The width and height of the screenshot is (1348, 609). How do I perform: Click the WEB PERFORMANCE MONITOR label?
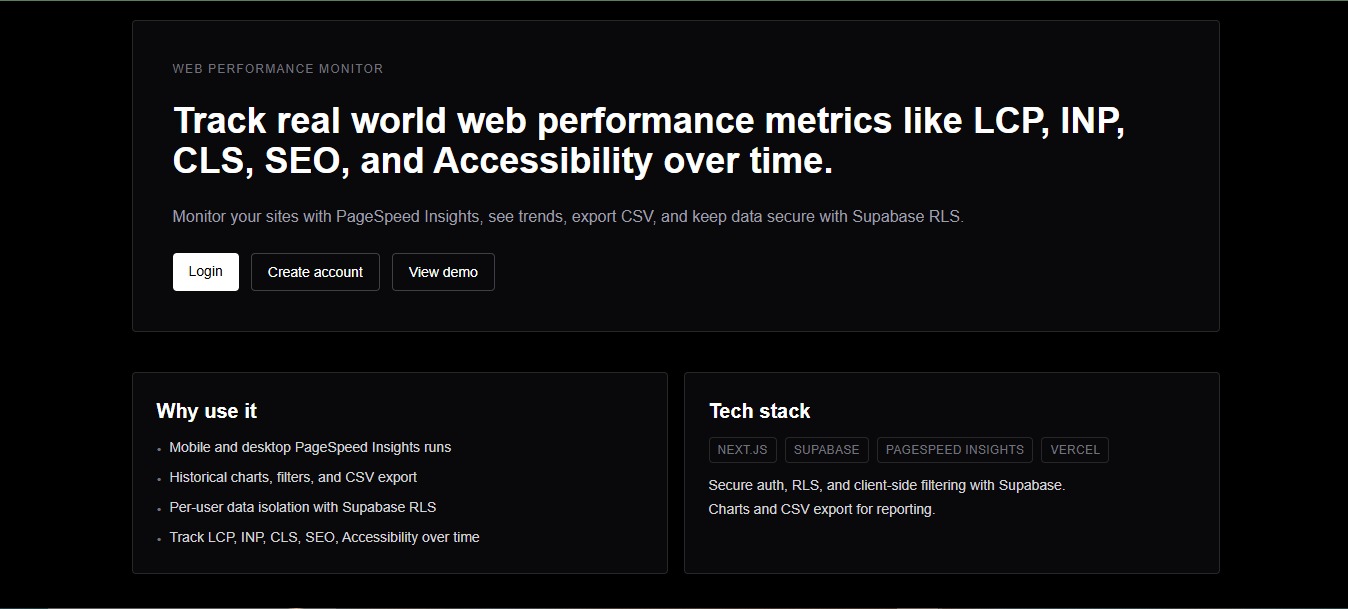coord(278,68)
